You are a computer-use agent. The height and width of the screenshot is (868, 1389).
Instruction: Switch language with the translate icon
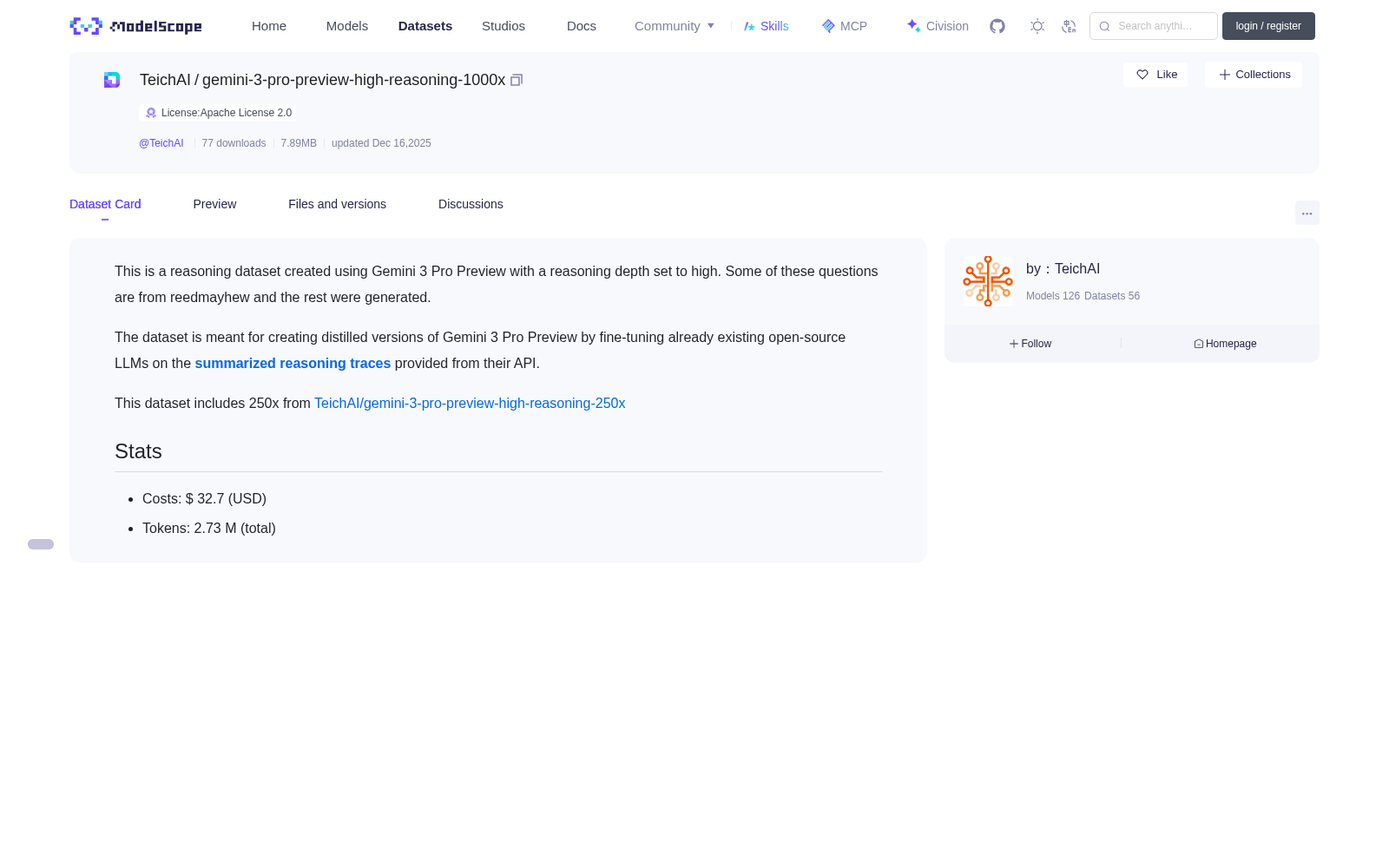point(1069,26)
